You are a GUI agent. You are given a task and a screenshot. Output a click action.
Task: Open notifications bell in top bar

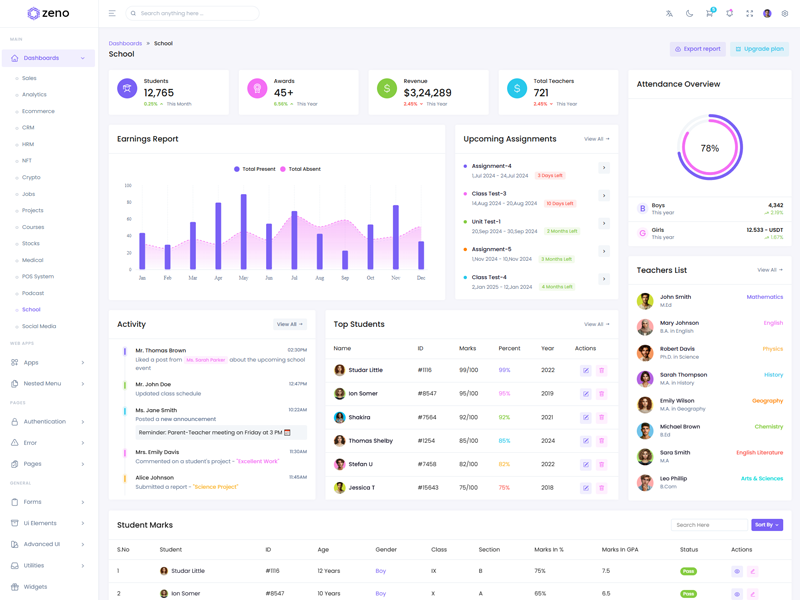(729, 14)
